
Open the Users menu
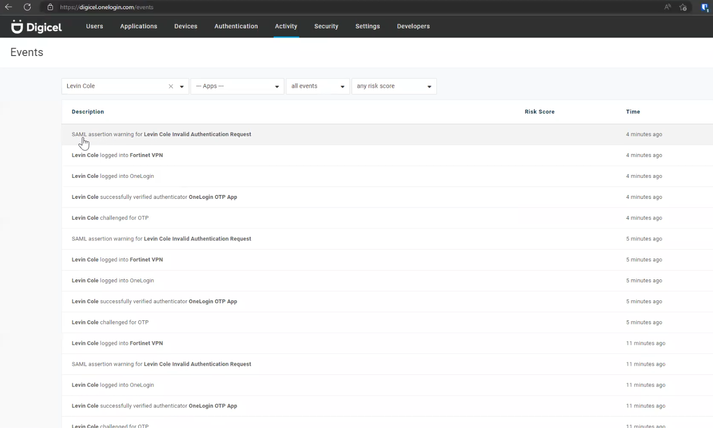pyautogui.click(x=95, y=26)
